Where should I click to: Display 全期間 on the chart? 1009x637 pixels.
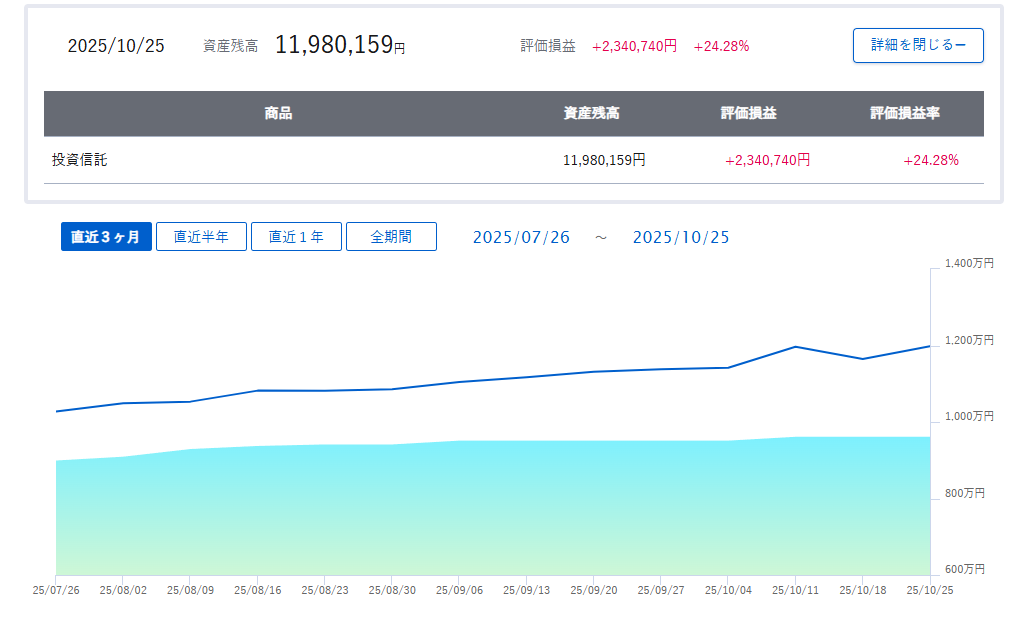(391, 237)
